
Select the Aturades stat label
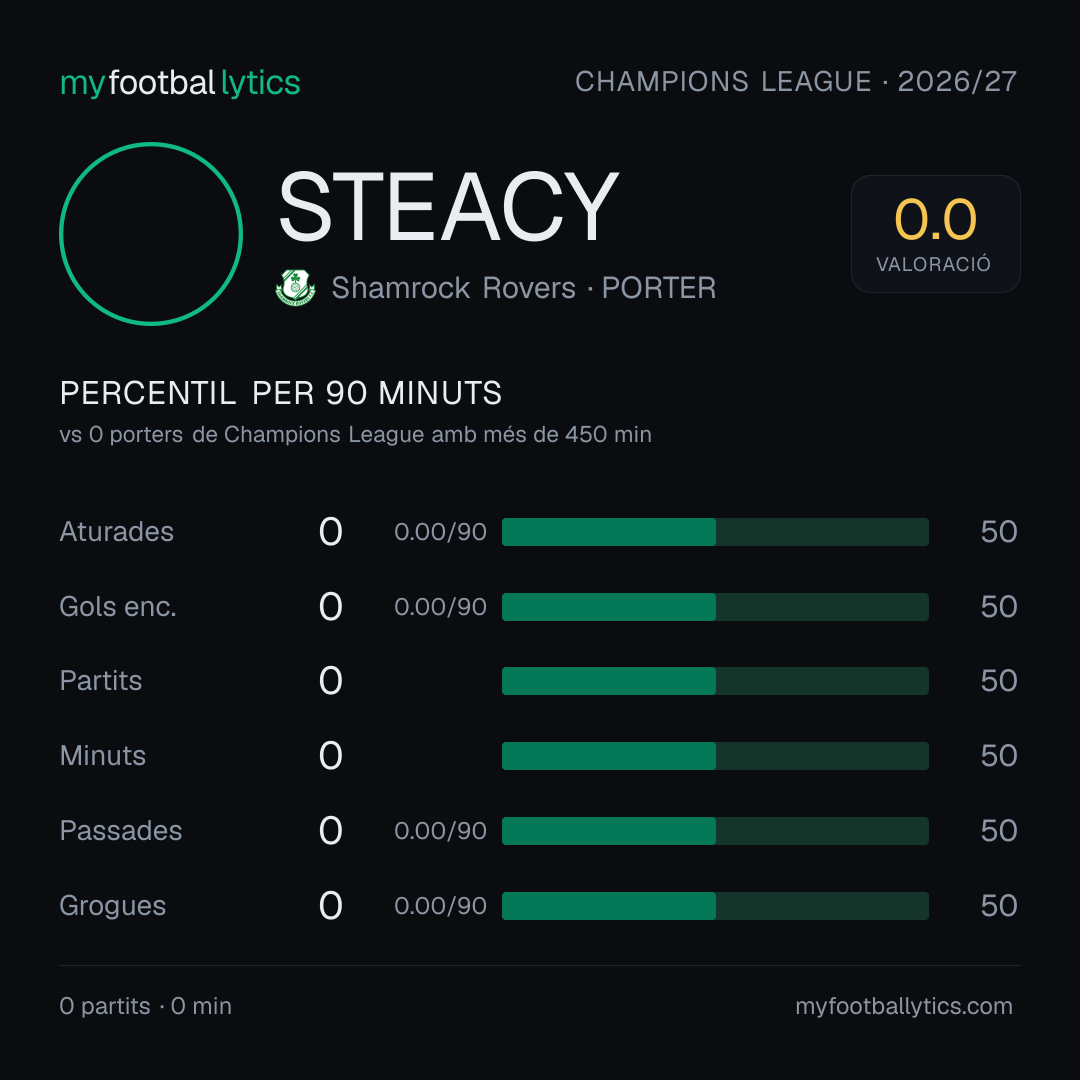[116, 532]
